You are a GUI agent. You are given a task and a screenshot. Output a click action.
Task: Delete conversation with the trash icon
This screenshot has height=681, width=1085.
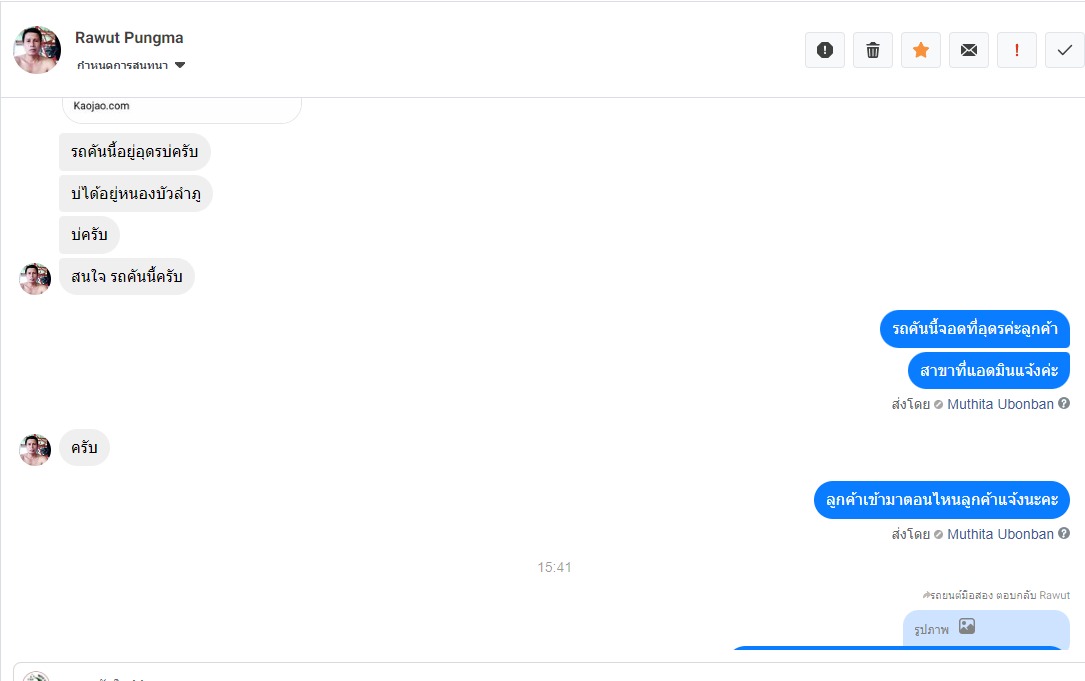[x=873, y=50]
